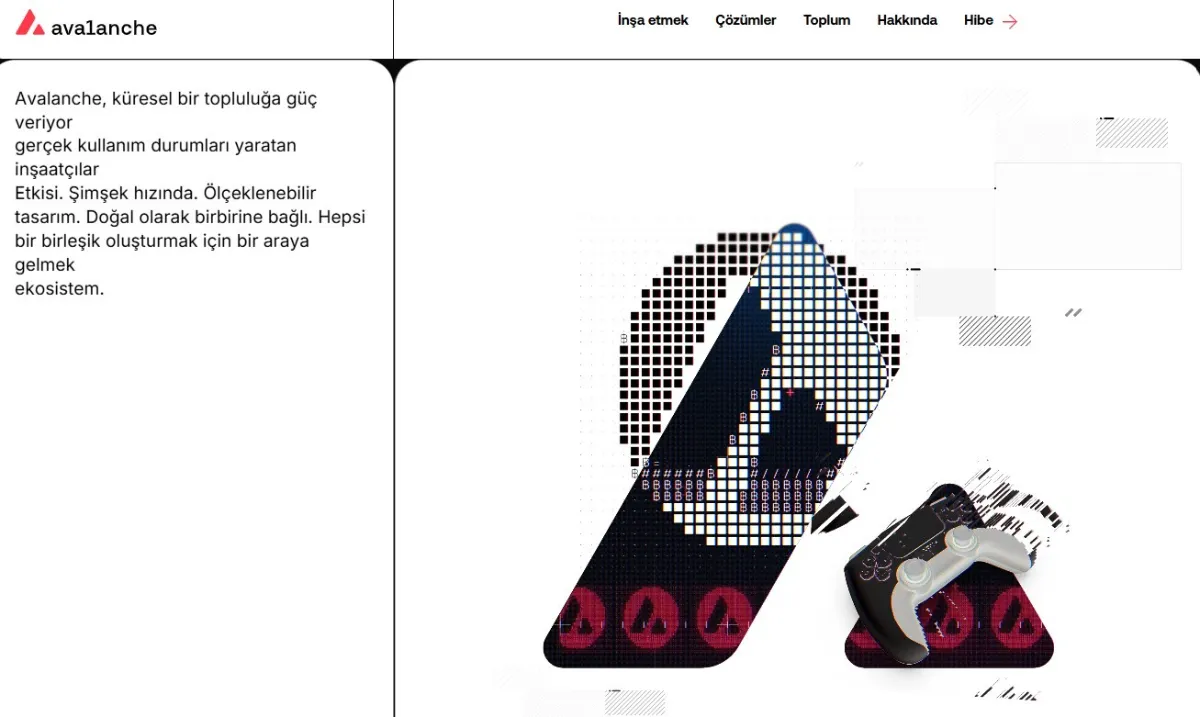This screenshot has width=1200, height=717.
Task: Open the Hakkında menu item
Action: (x=907, y=20)
